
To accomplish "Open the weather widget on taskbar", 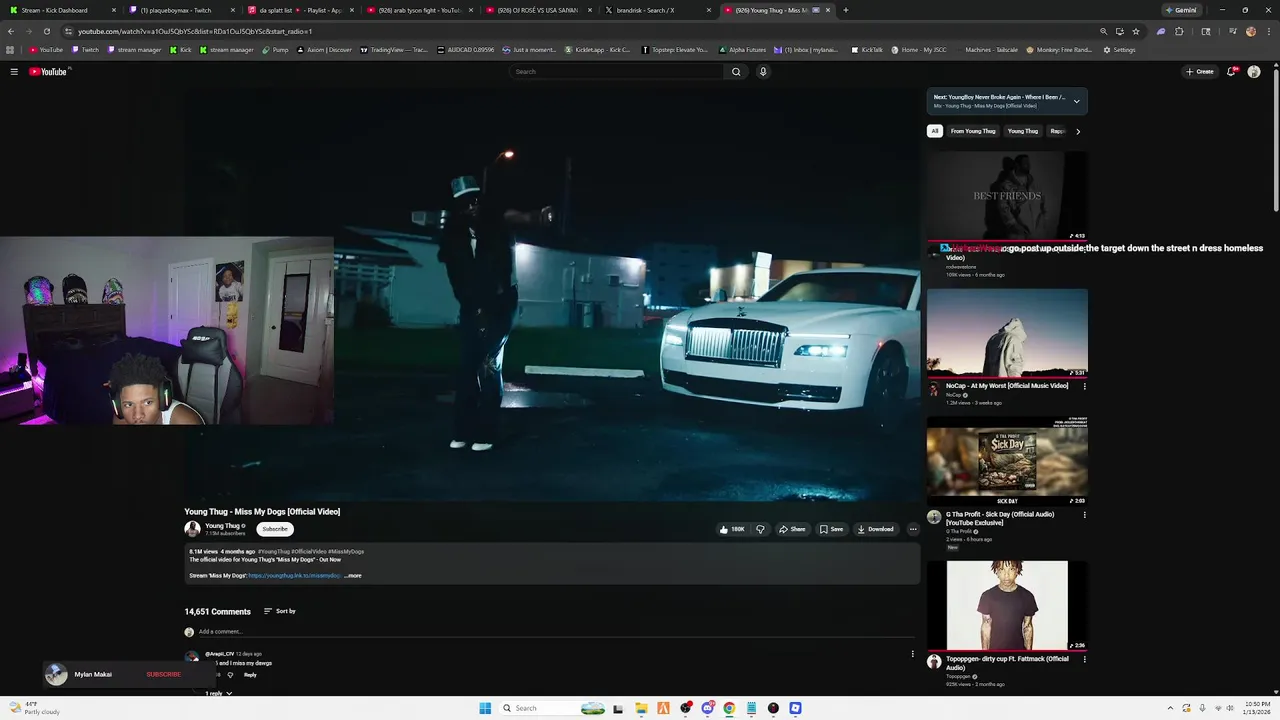I will [33, 708].
